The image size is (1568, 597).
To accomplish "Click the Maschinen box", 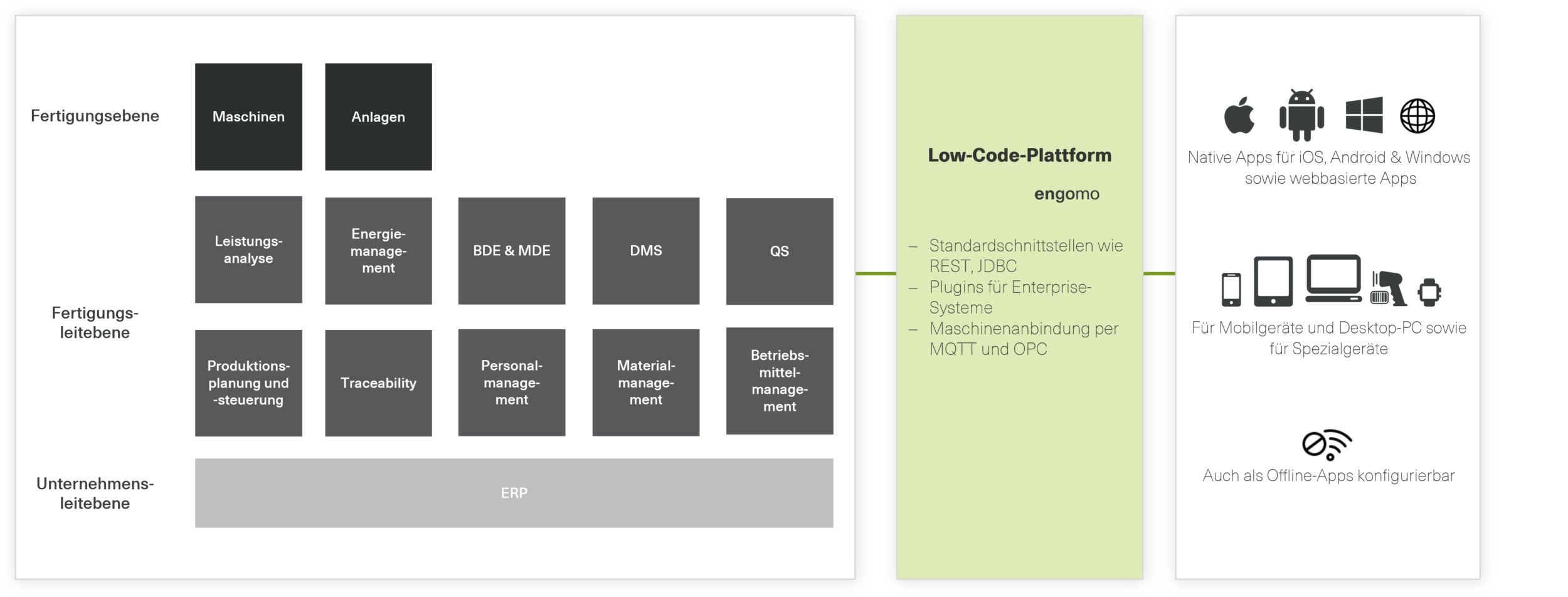I will click(x=248, y=117).
